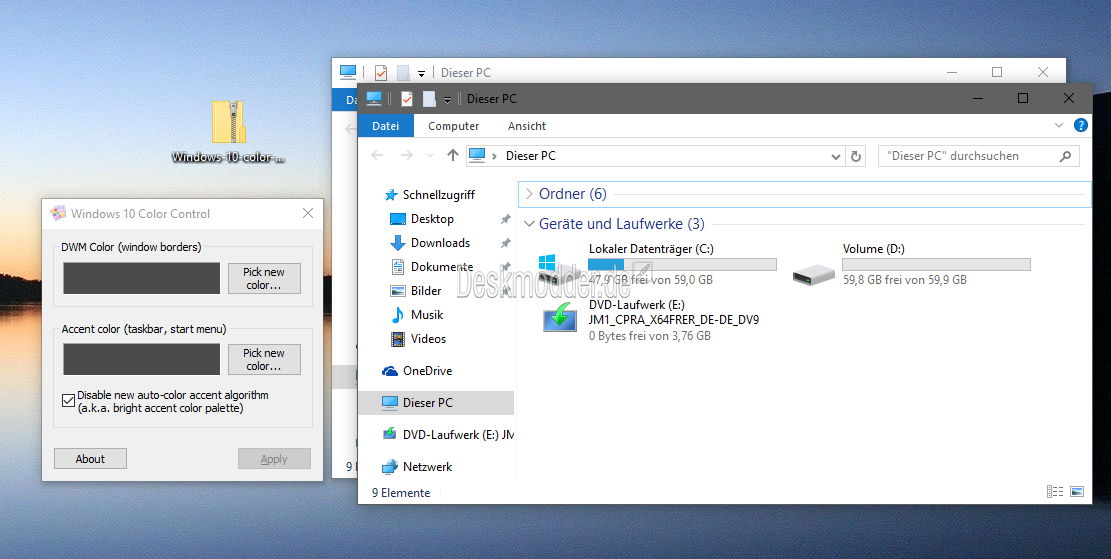1111x559 pixels.
Task: Open the quick access dropdown in back Explorer window
Action: pyautogui.click(x=421, y=74)
